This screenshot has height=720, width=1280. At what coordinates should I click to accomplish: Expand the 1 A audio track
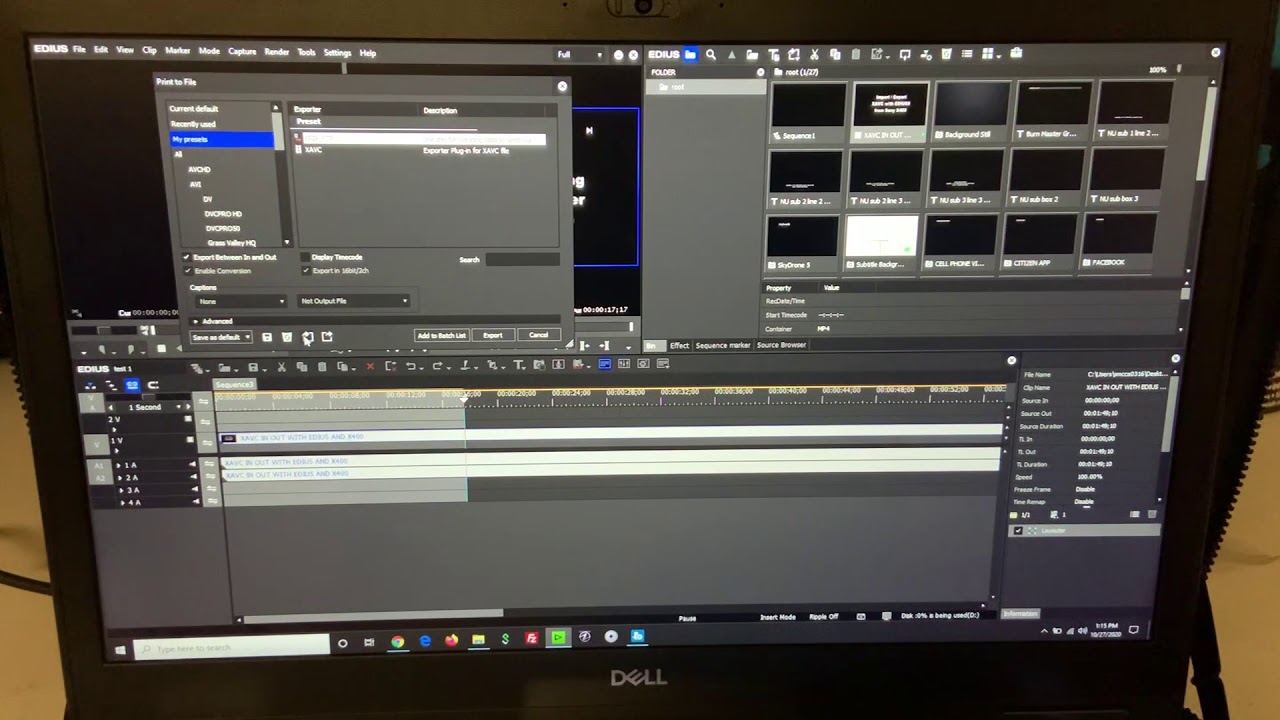coord(119,466)
